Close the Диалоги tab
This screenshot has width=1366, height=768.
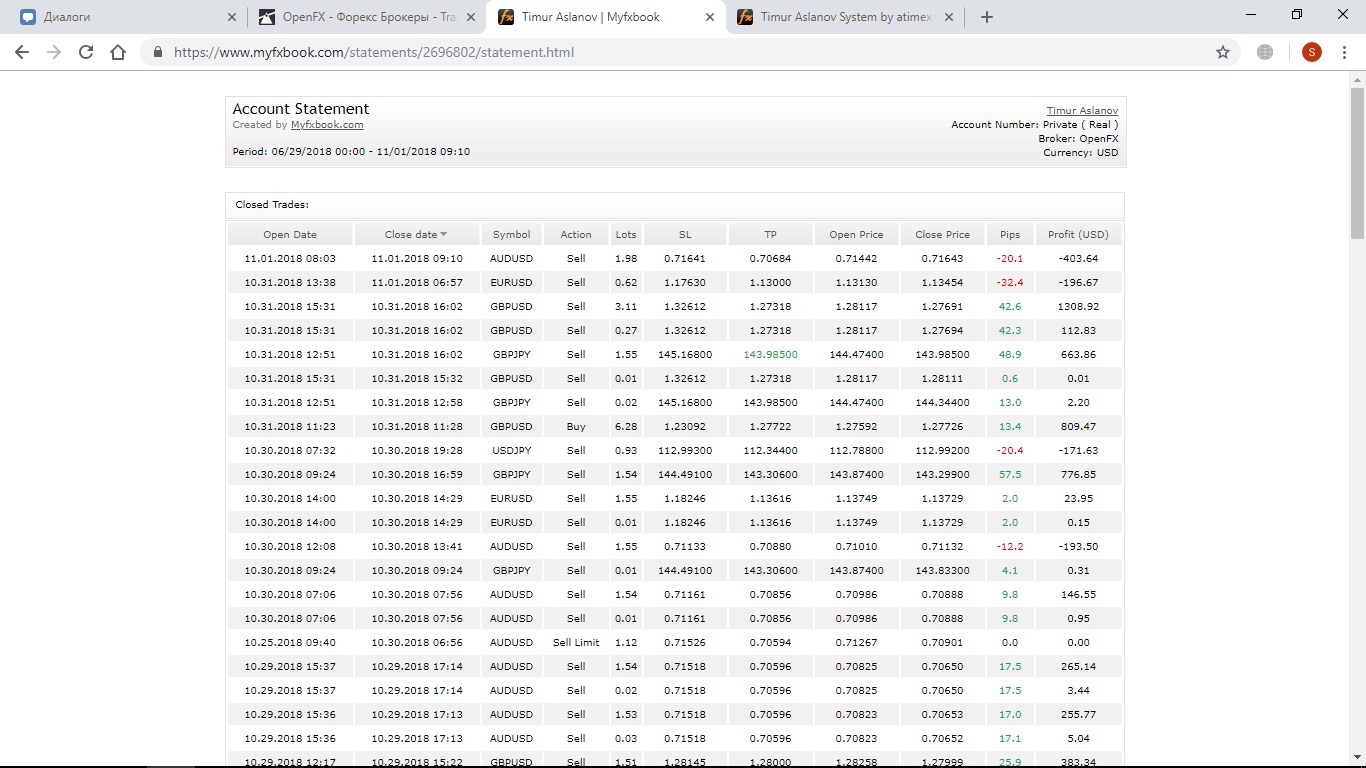point(232,17)
